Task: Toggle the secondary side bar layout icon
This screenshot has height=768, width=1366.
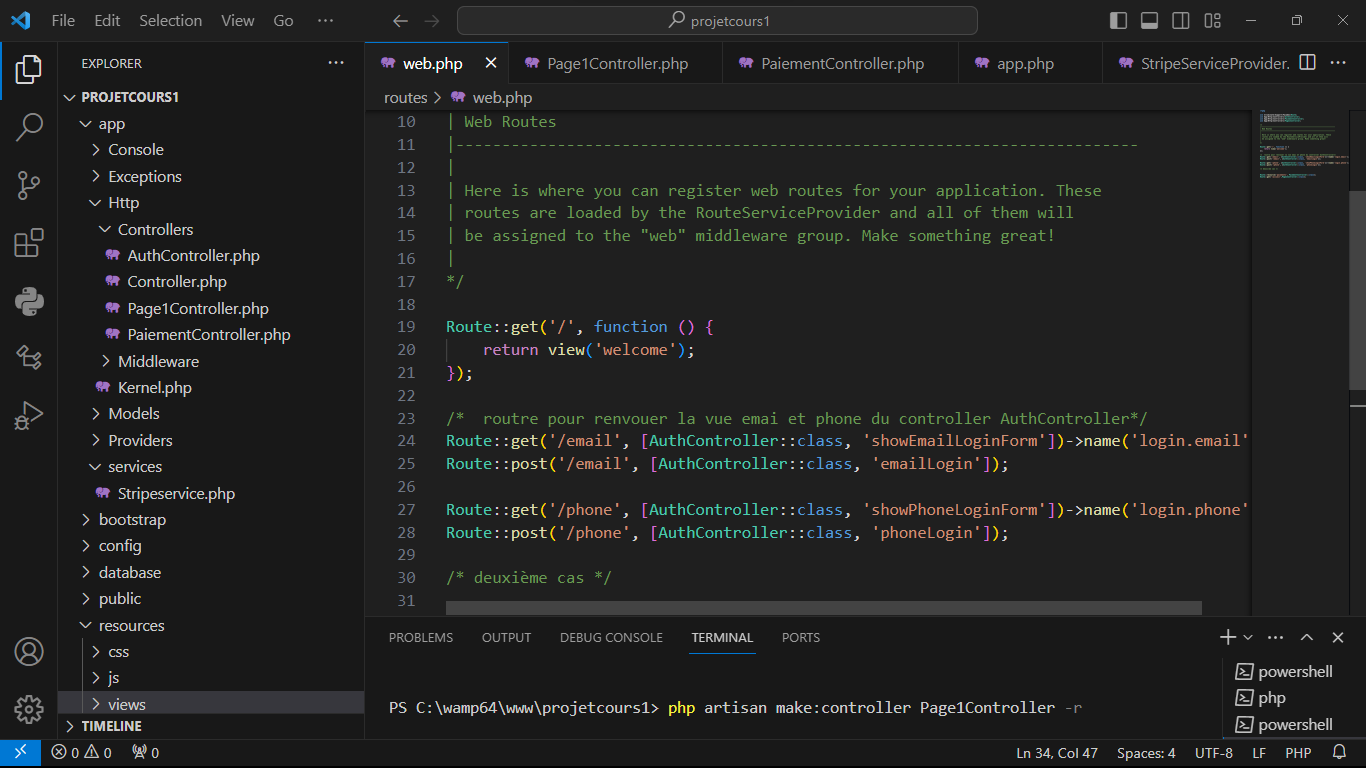Action: click(x=1181, y=21)
